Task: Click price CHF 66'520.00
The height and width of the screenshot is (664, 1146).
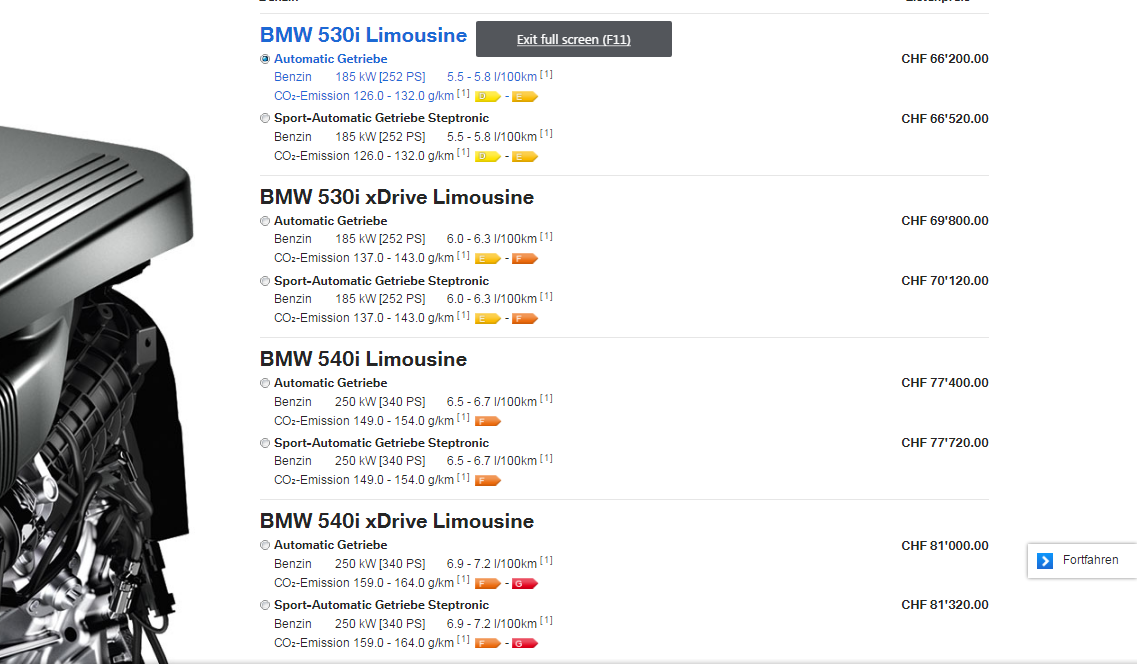Action: click(945, 119)
